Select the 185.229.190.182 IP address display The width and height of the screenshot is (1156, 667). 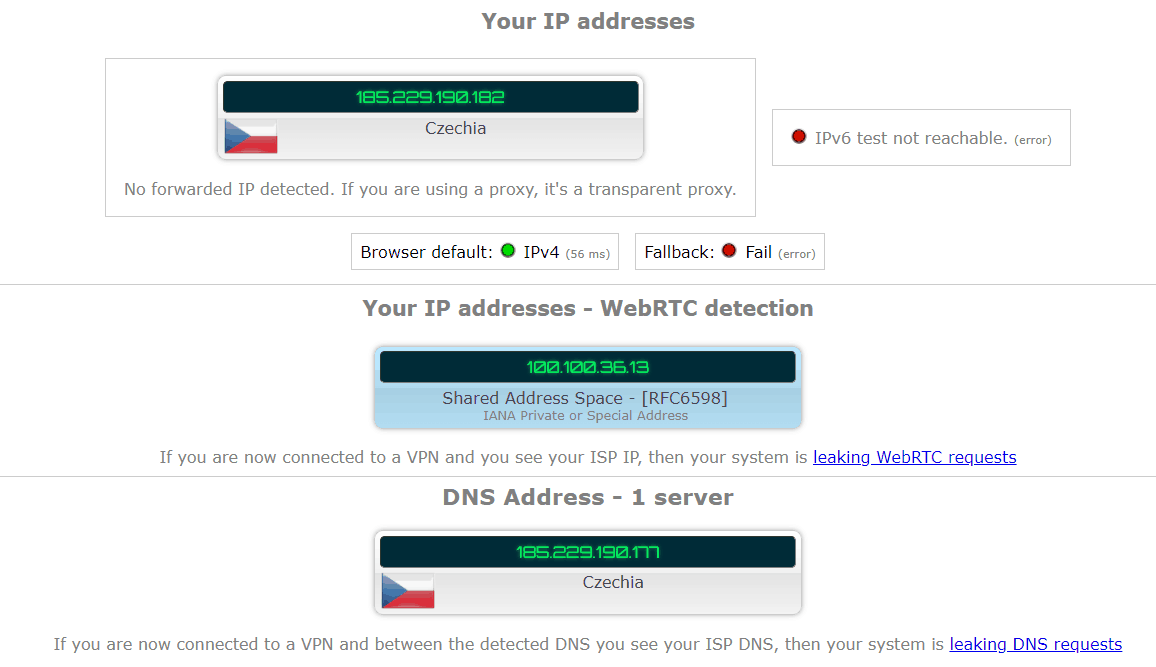[x=431, y=97]
